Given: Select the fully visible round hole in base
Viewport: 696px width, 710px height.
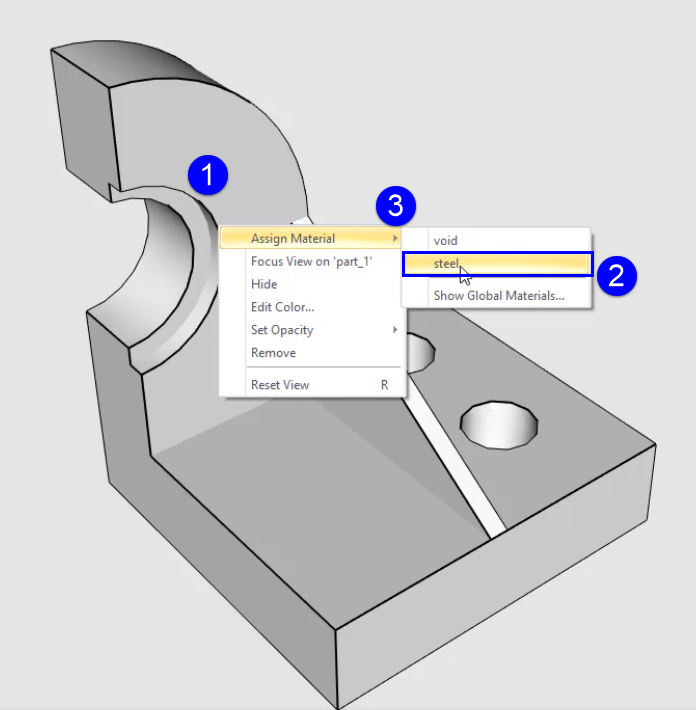Looking at the screenshot, I should click(x=499, y=425).
